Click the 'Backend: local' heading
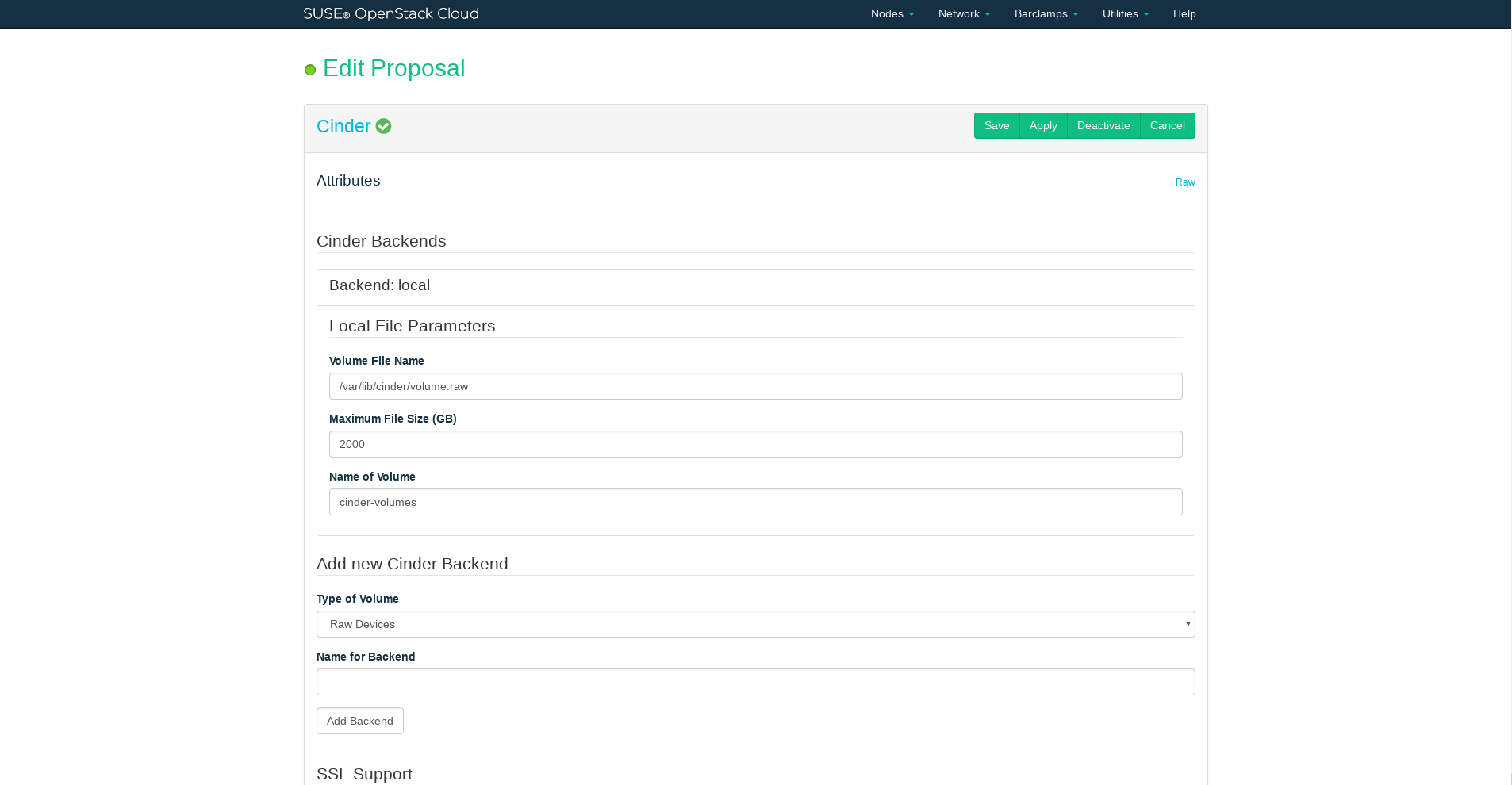 point(379,285)
